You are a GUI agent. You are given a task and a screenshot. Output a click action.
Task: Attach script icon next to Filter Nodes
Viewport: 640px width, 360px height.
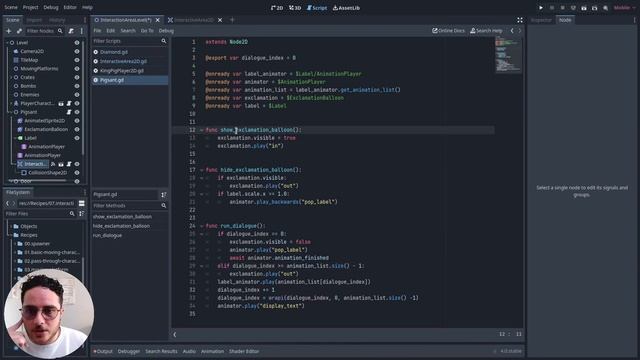tap(71, 31)
